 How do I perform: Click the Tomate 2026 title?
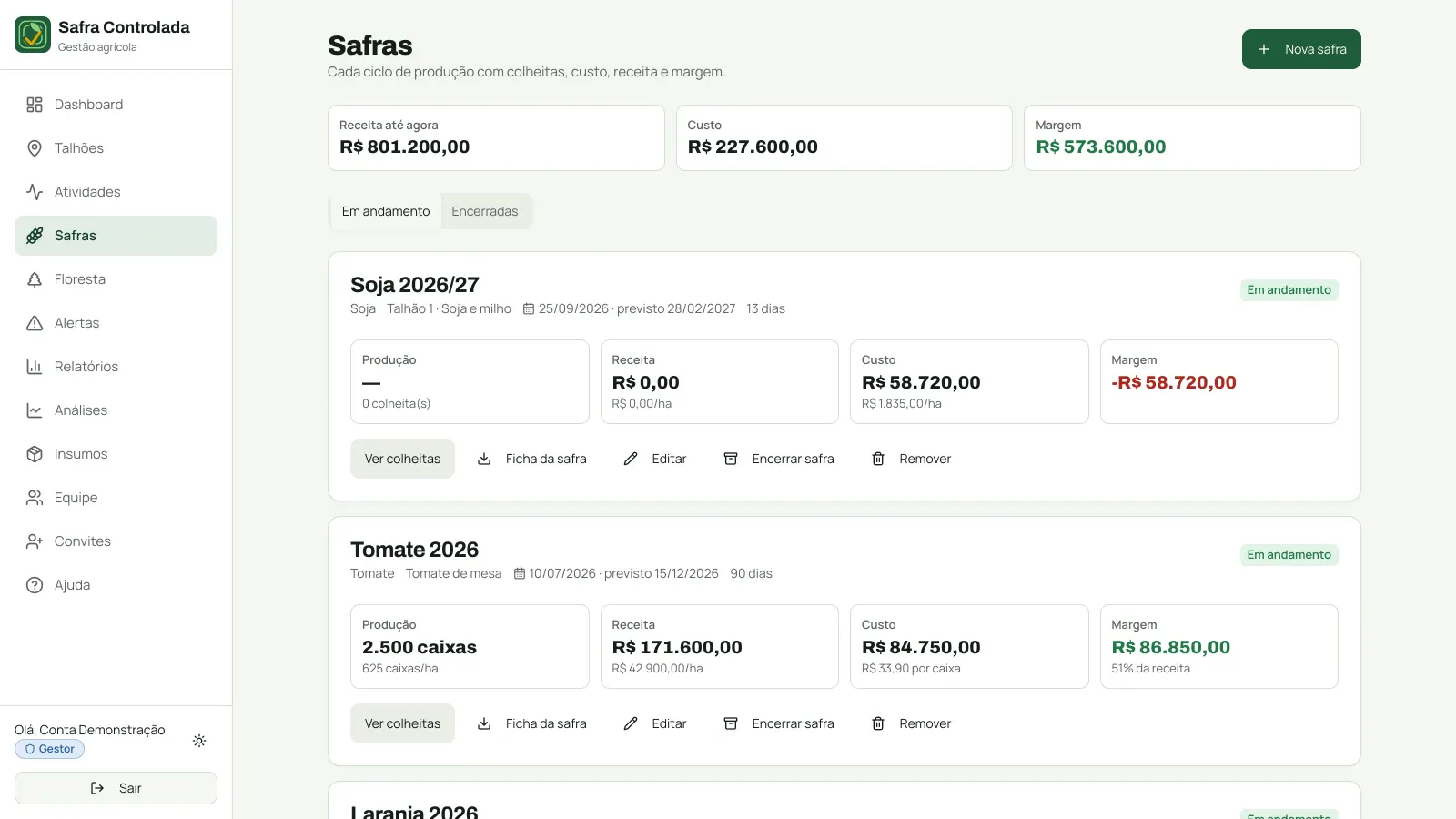415,550
